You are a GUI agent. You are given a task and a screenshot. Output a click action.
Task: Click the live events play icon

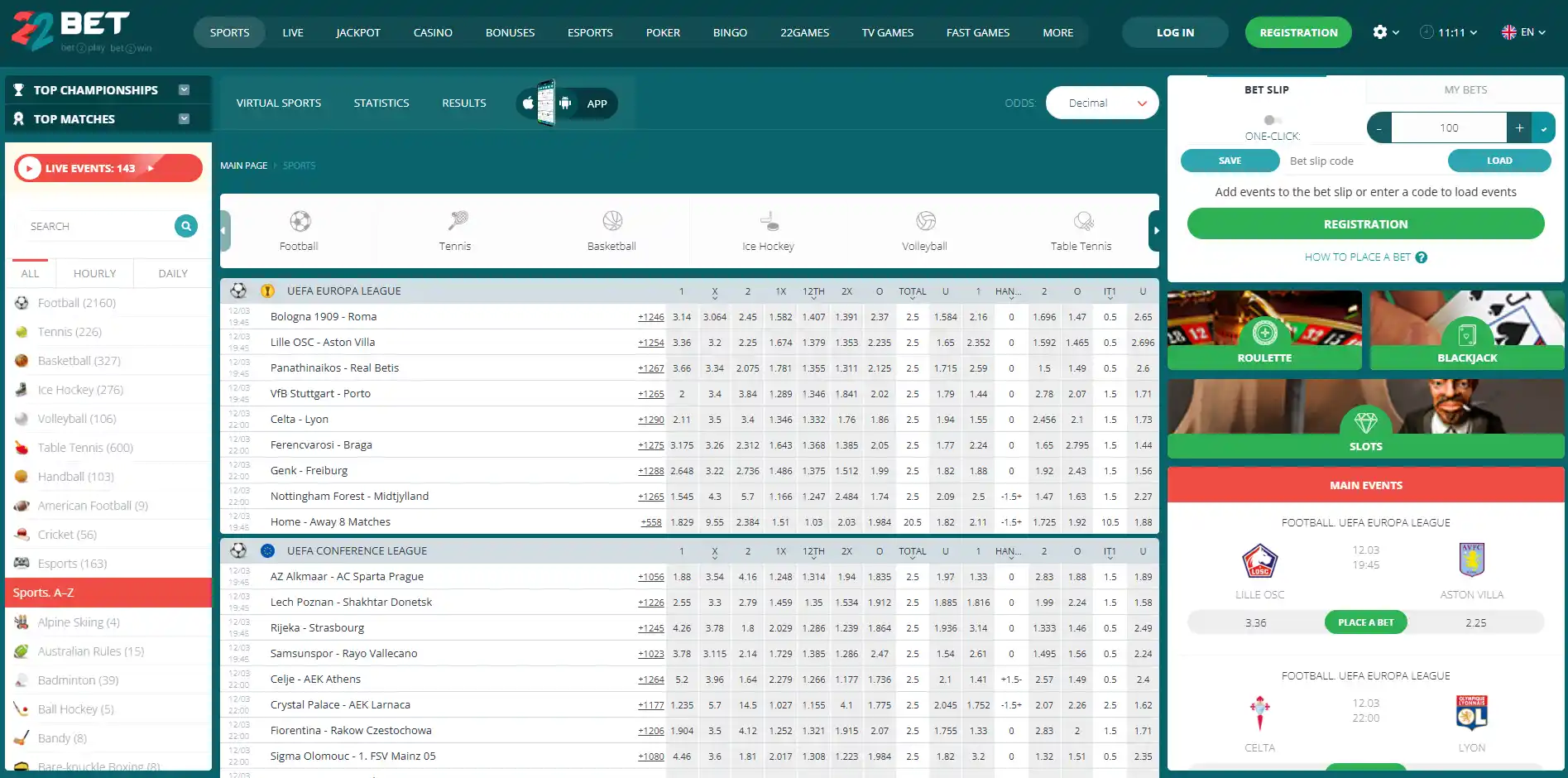(29, 168)
